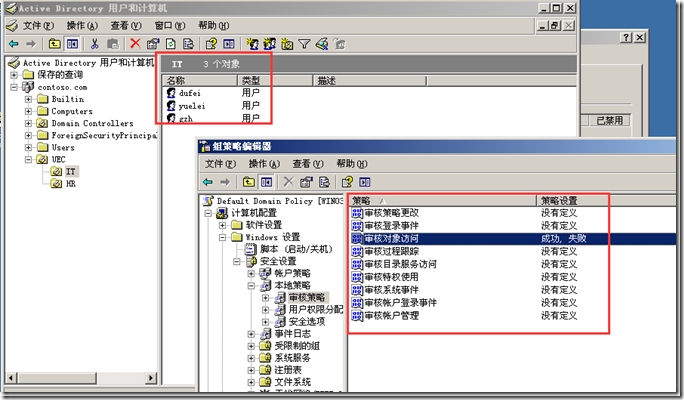Click the Create new user icon

tap(252, 44)
